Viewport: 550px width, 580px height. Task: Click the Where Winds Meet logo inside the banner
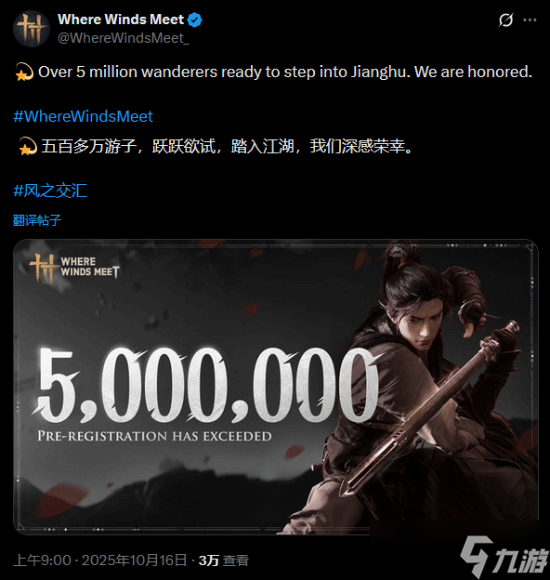[x=74, y=268]
